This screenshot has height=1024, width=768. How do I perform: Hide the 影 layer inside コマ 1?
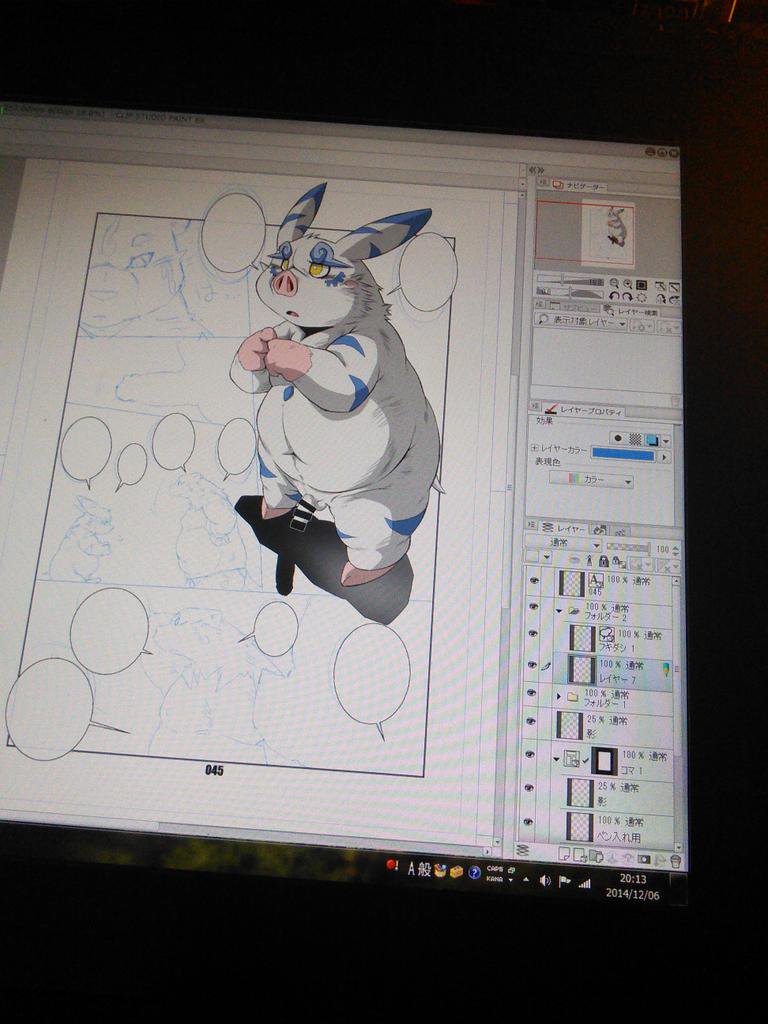[529, 788]
